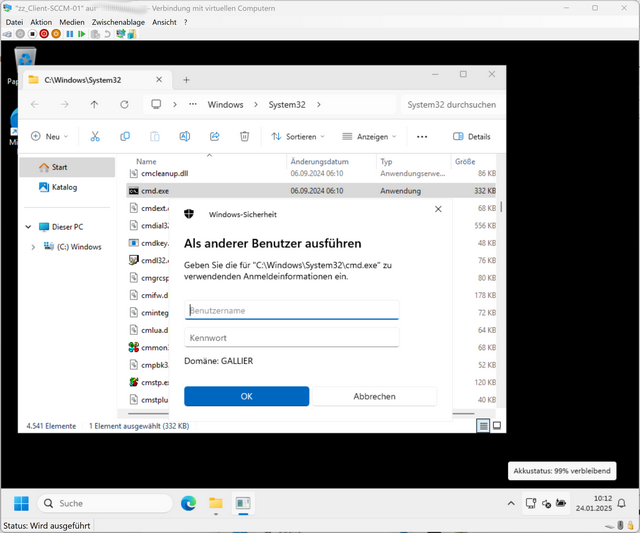This screenshot has height=533, width=640.
Task: Add a new Explorer tab with plus
Action: (186, 80)
